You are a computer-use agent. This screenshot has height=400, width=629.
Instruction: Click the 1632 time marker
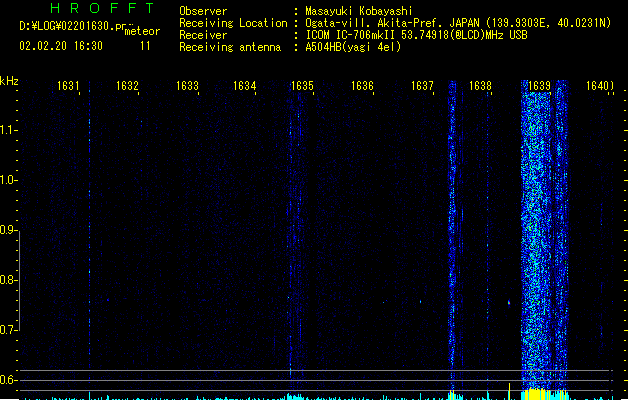pos(127,86)
